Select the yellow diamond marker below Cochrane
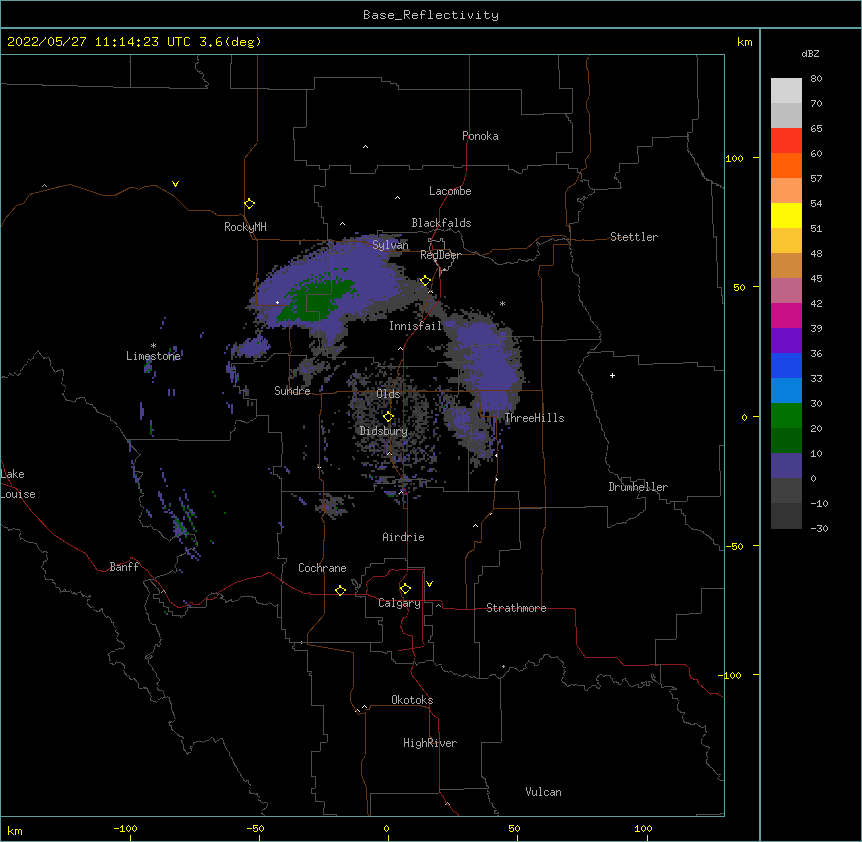The height and width of the screenshot is (842, 862). [x=340, y=590]
